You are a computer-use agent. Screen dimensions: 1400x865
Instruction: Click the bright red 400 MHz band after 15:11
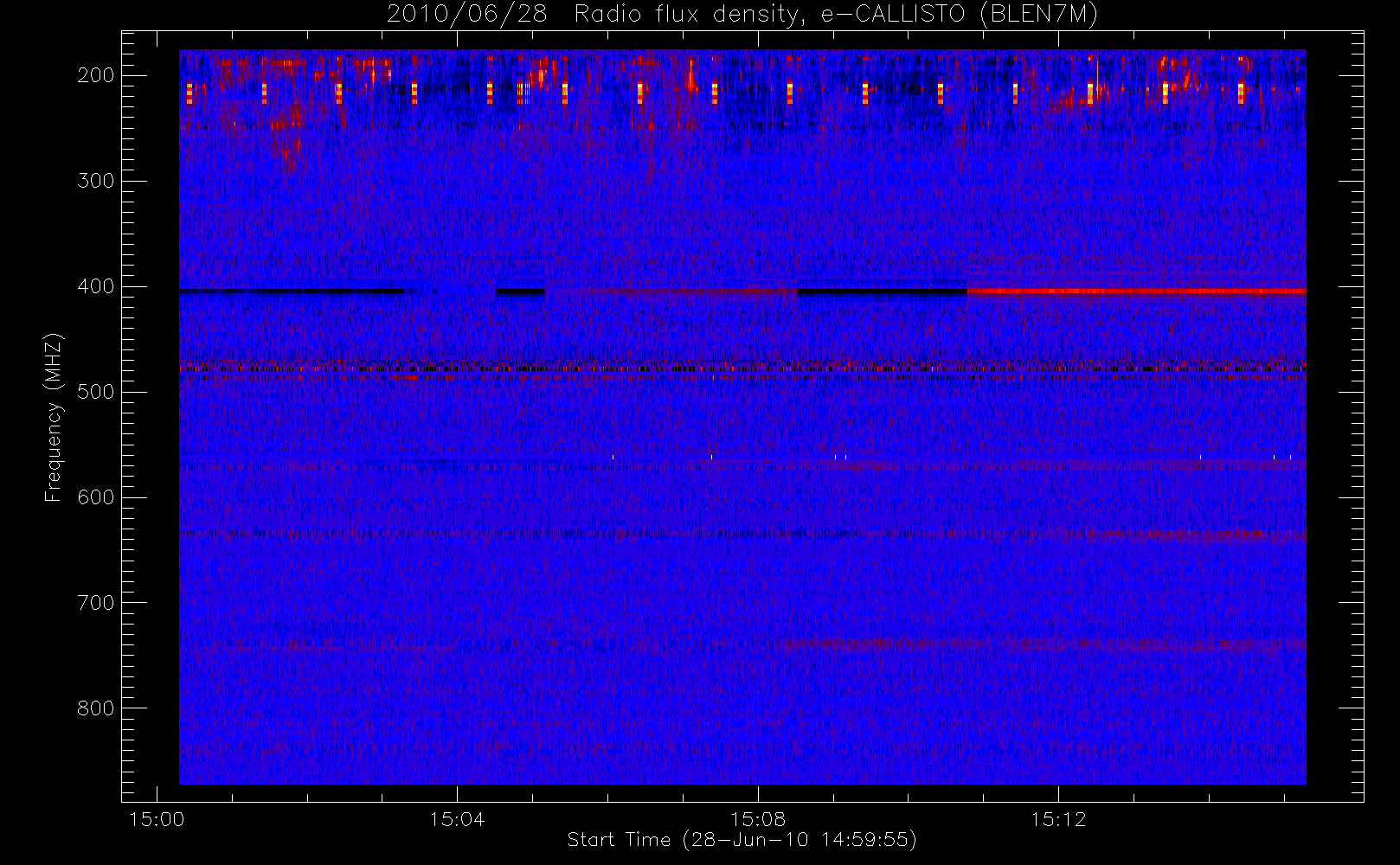coord(1136,292)
